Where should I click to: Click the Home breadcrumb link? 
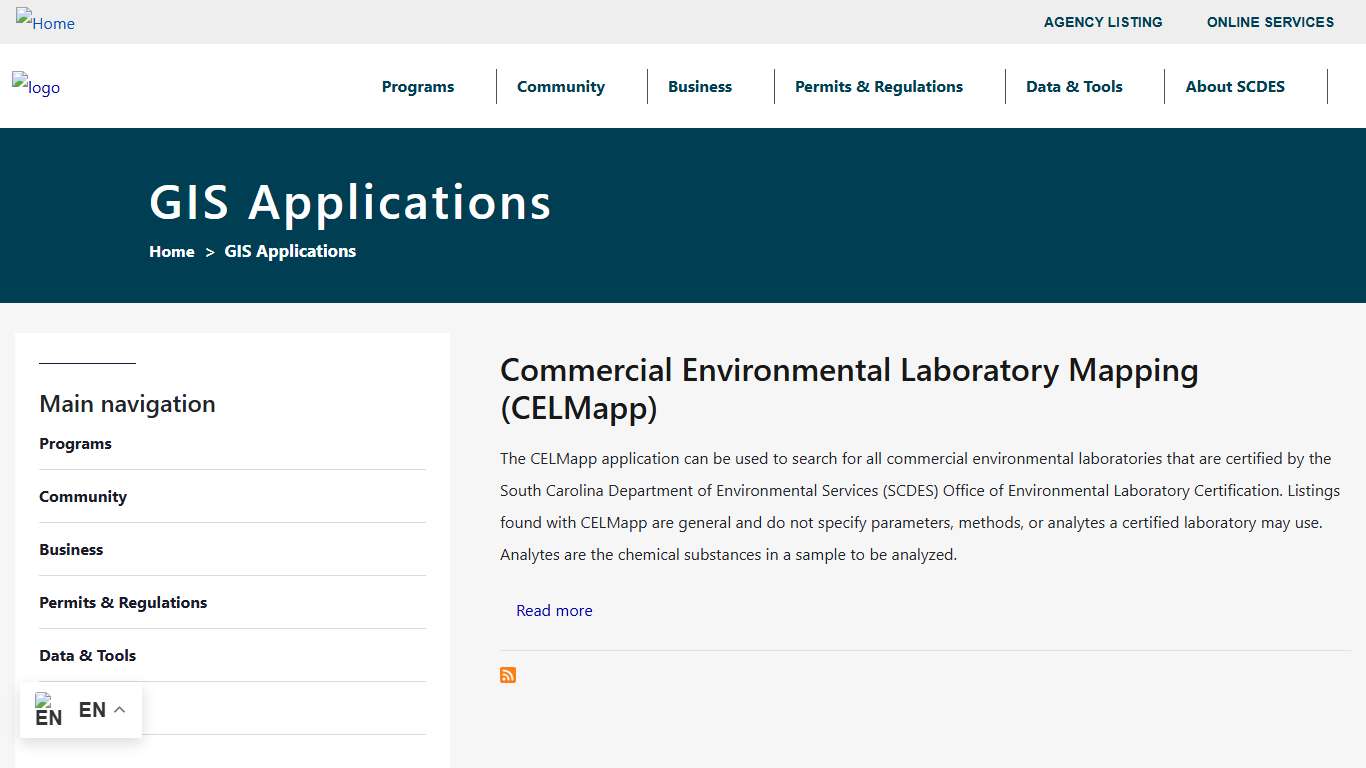(x=171, y=251)
